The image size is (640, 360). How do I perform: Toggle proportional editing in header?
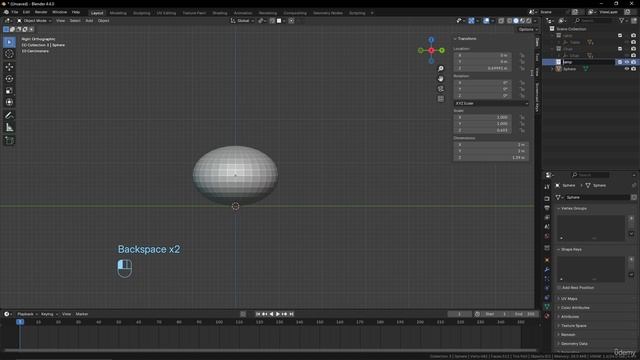291,21
